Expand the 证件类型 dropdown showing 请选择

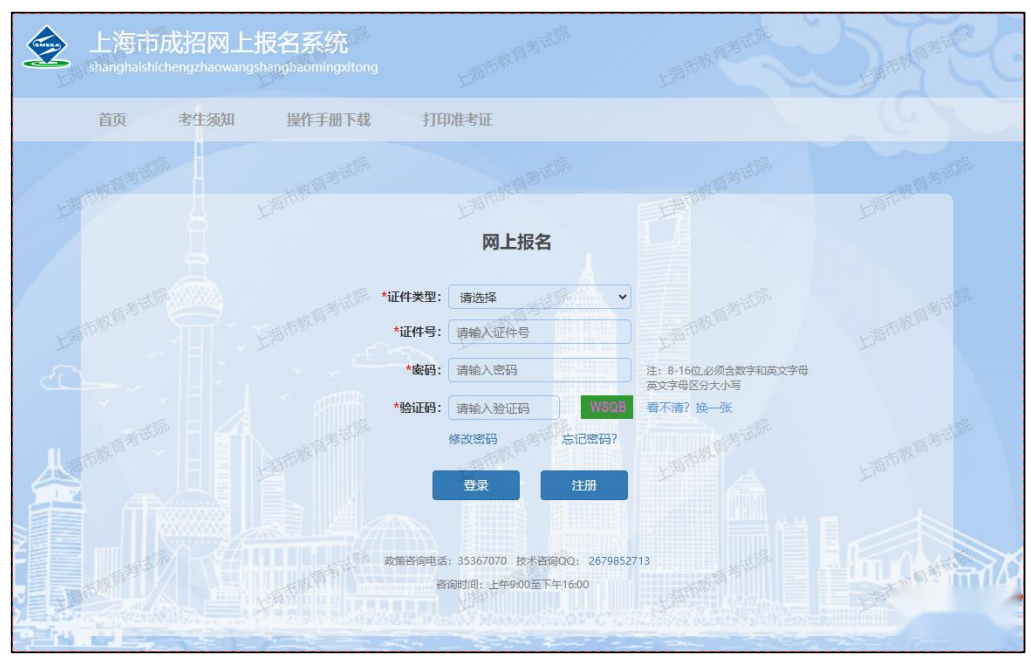point(540,297)
